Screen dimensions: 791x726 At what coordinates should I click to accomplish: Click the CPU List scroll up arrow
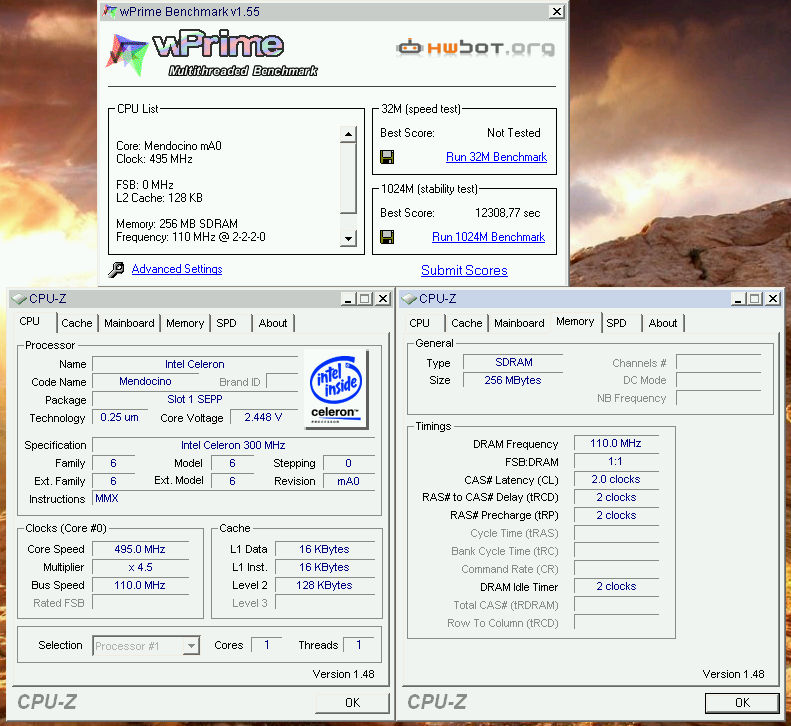click(x=348, y=134)
